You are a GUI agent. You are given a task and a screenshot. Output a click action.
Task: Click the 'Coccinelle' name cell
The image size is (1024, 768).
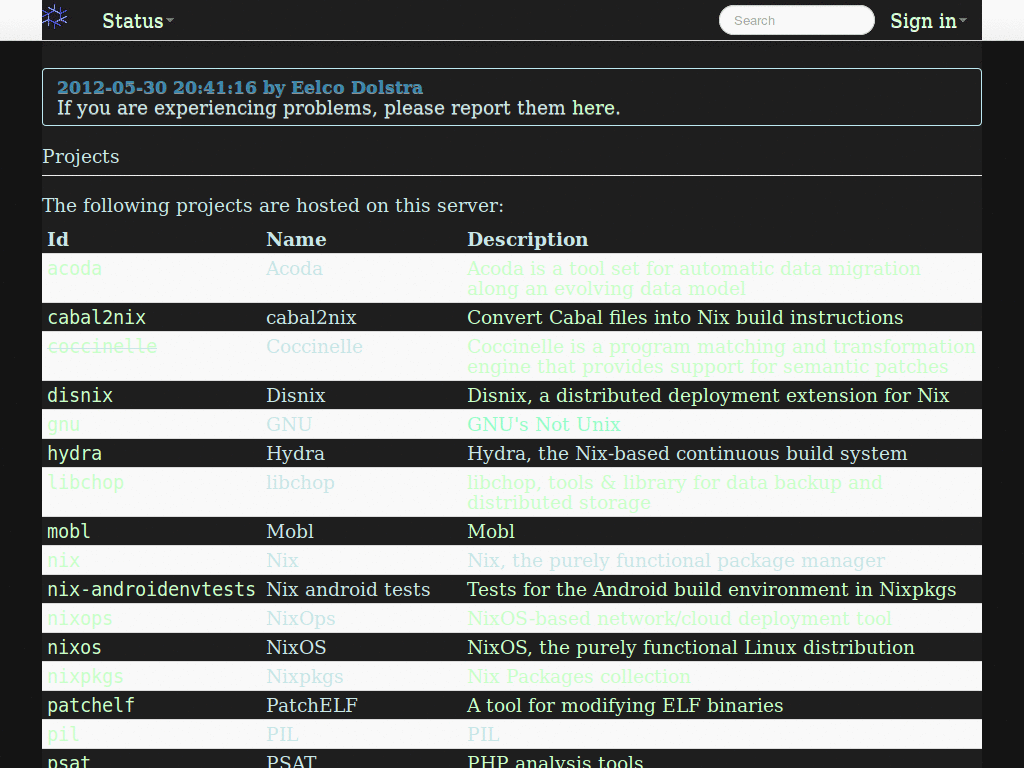point(314,346)
